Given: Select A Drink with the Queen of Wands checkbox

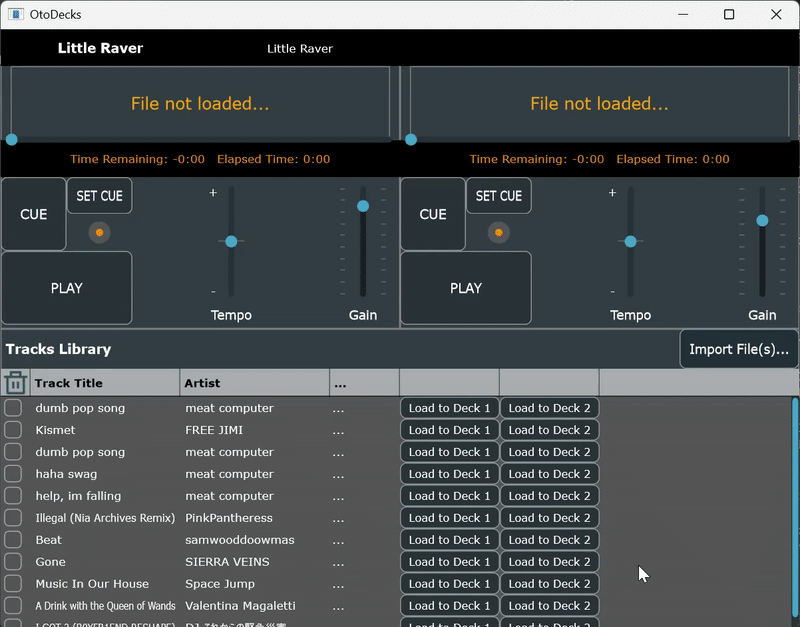Looking at the screenshot, I should coord(13,606).
